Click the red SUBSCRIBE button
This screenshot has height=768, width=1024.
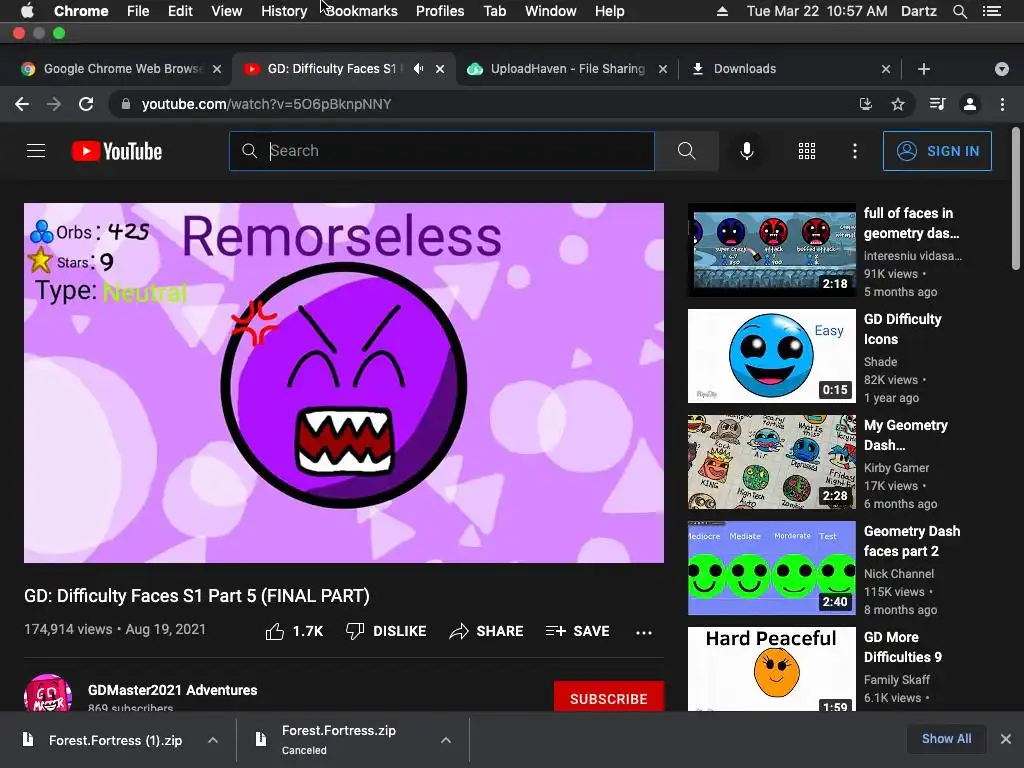click(609, 697)
